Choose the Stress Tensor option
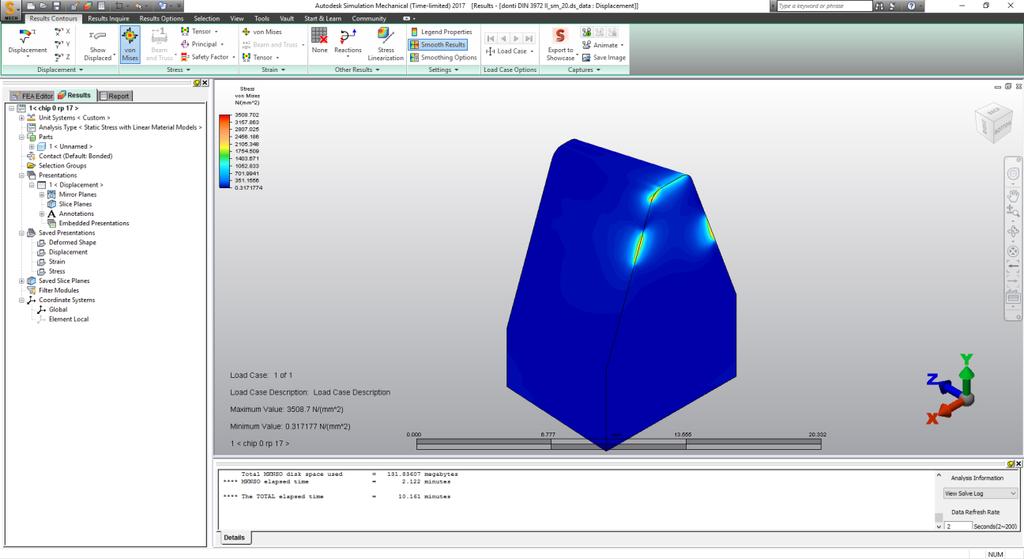Image resolution: width=1024 pixels, height=559 pixels. [x=199, y=31]
